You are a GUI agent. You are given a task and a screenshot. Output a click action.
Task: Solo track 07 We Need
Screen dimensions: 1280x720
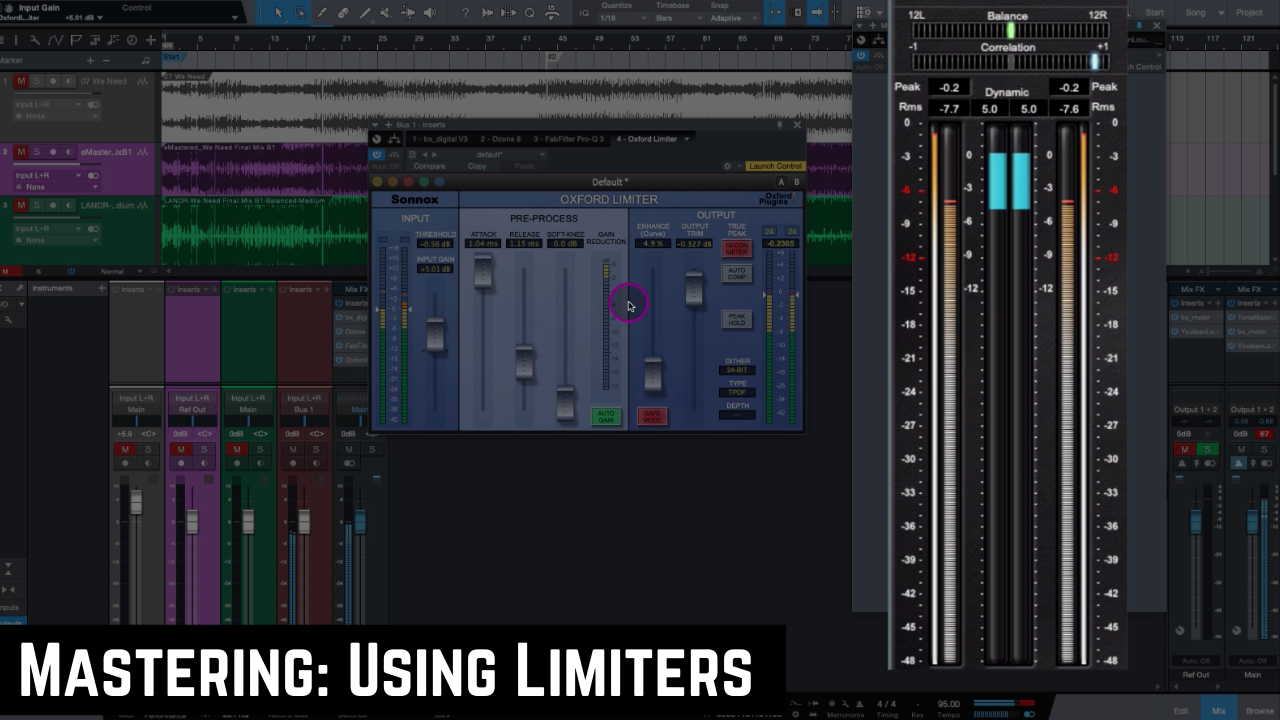[x=37, y=81]
